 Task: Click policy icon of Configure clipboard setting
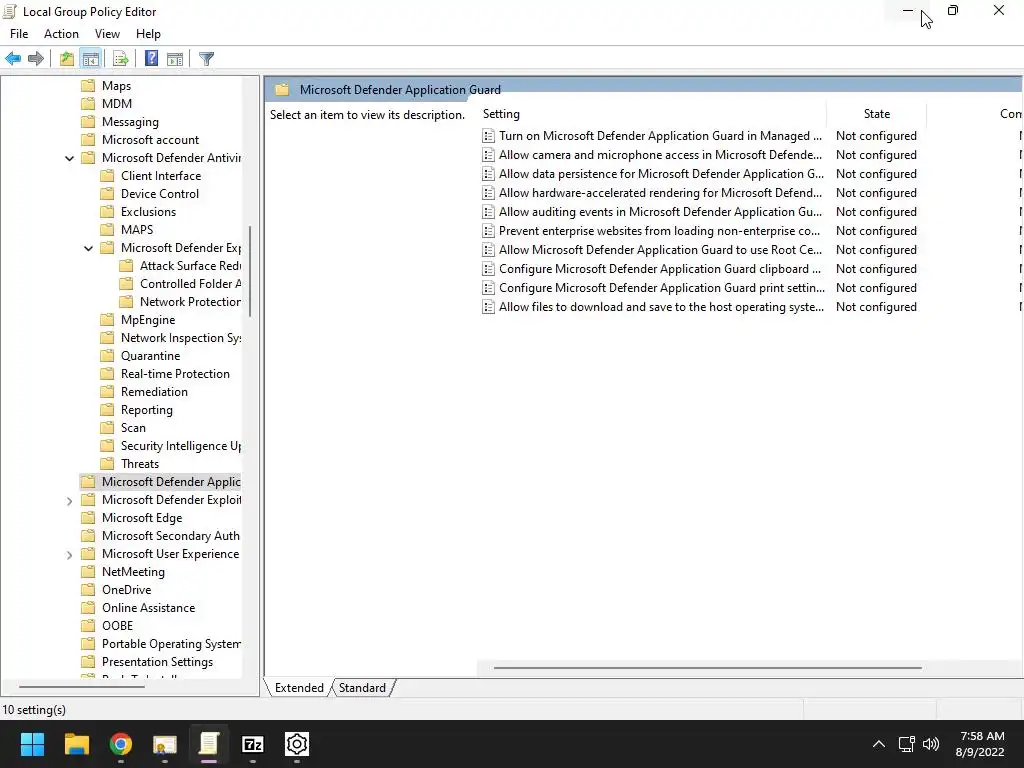coord(488,268)
